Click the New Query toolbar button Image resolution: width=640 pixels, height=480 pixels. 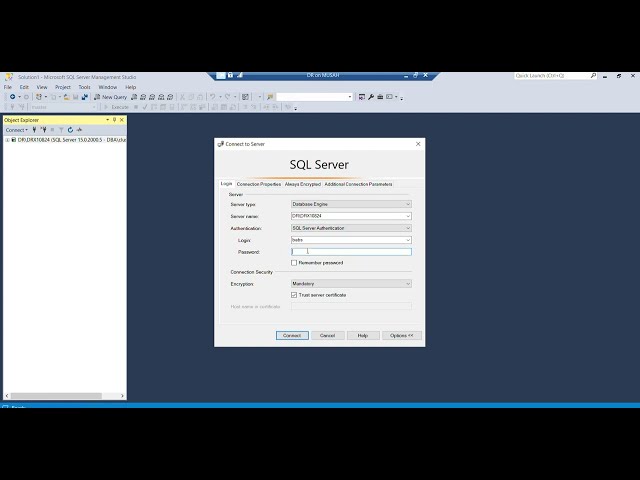[x=110, y=97]
